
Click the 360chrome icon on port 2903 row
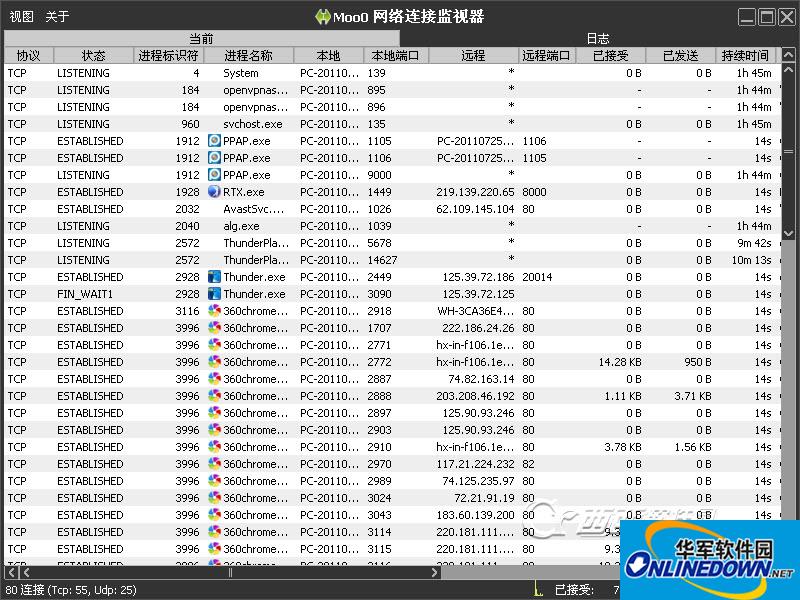(214, 430)
